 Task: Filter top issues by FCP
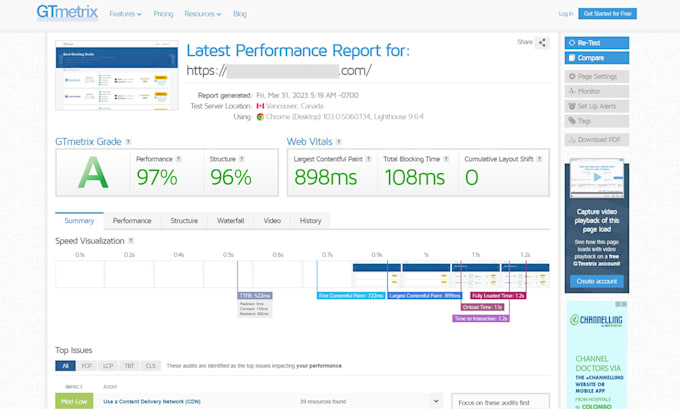pyautogui.click(x=86, y=366)
